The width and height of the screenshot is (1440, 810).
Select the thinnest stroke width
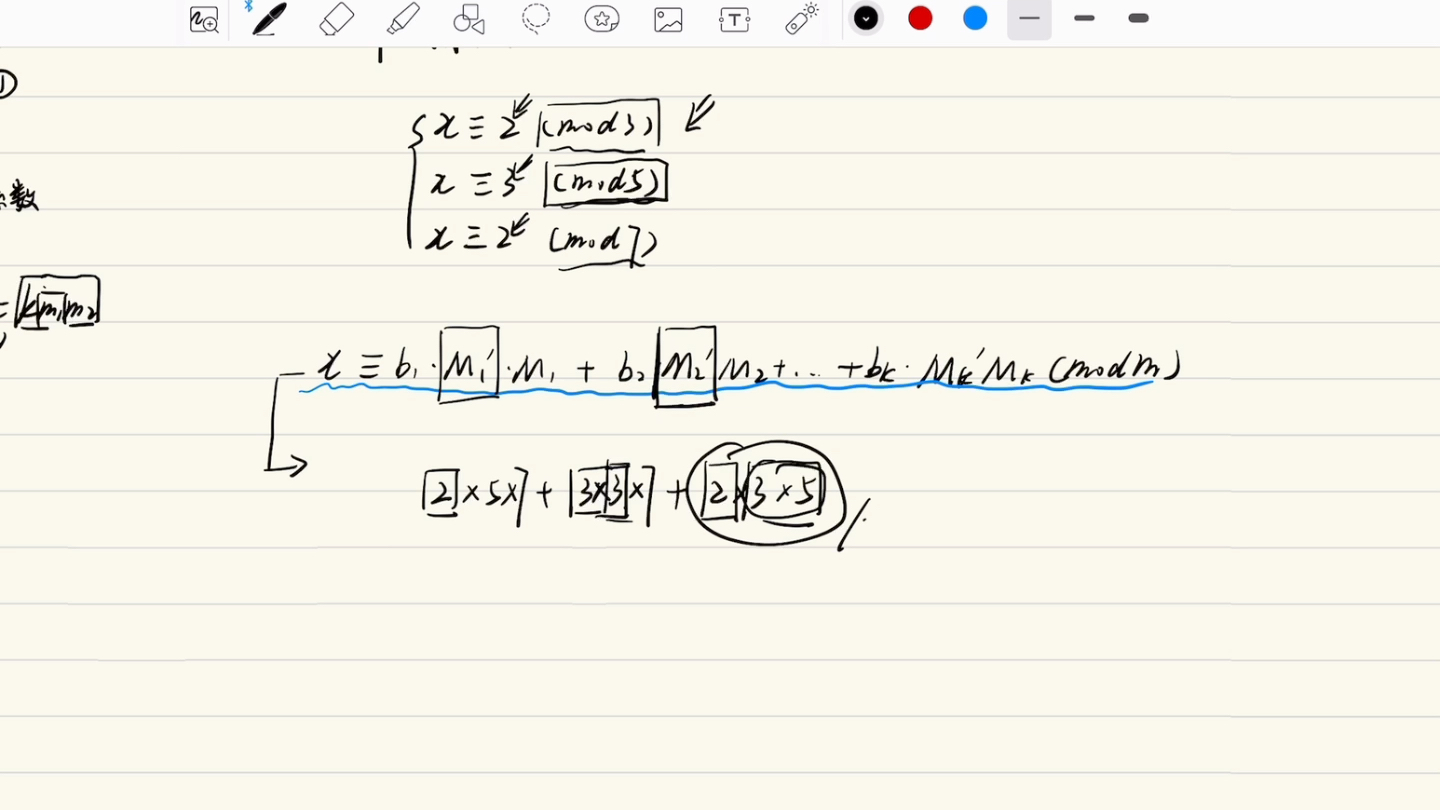coord(1030,18)
